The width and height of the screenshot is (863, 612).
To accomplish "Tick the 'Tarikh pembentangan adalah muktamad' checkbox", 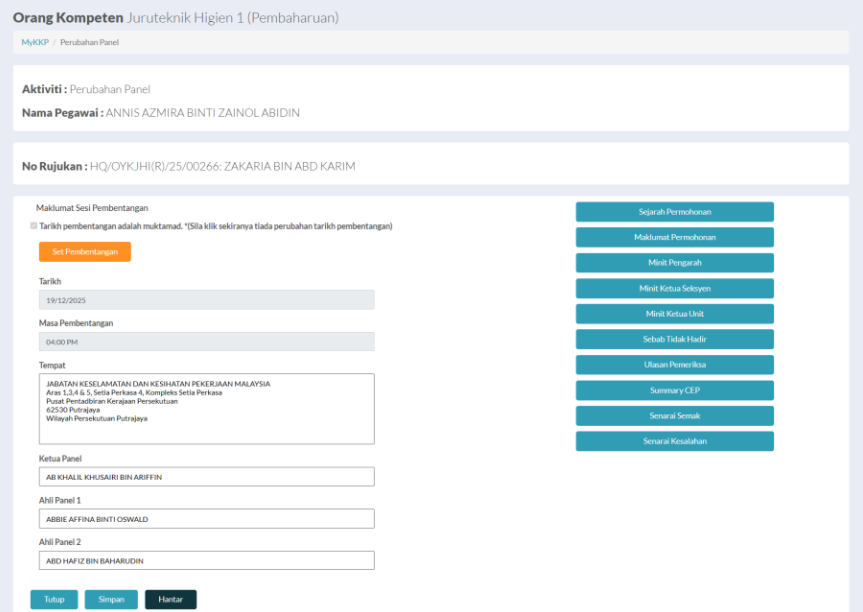I will pos(34,226).
